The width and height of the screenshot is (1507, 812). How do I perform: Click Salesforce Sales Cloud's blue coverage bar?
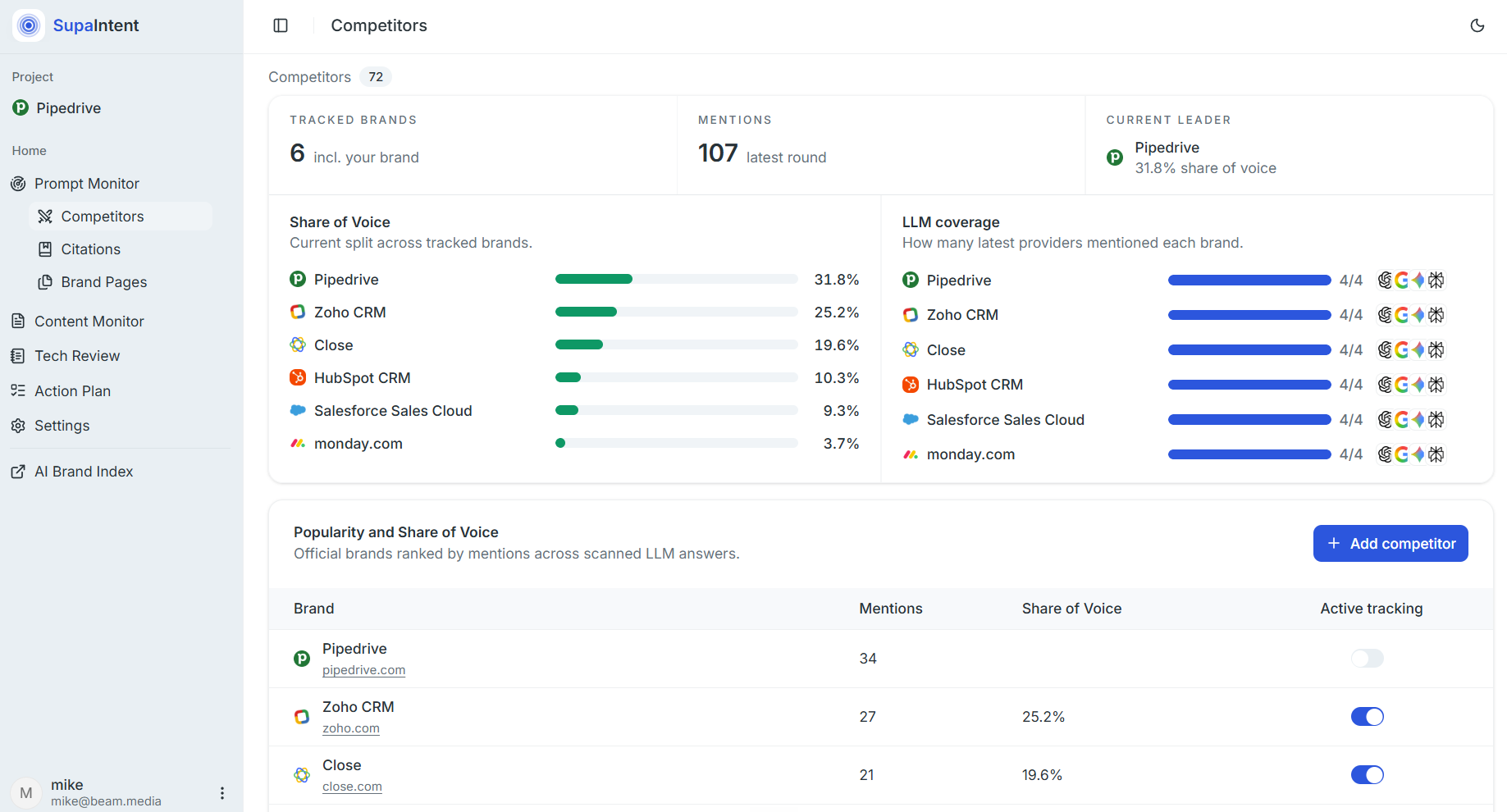click(1249, 420)
